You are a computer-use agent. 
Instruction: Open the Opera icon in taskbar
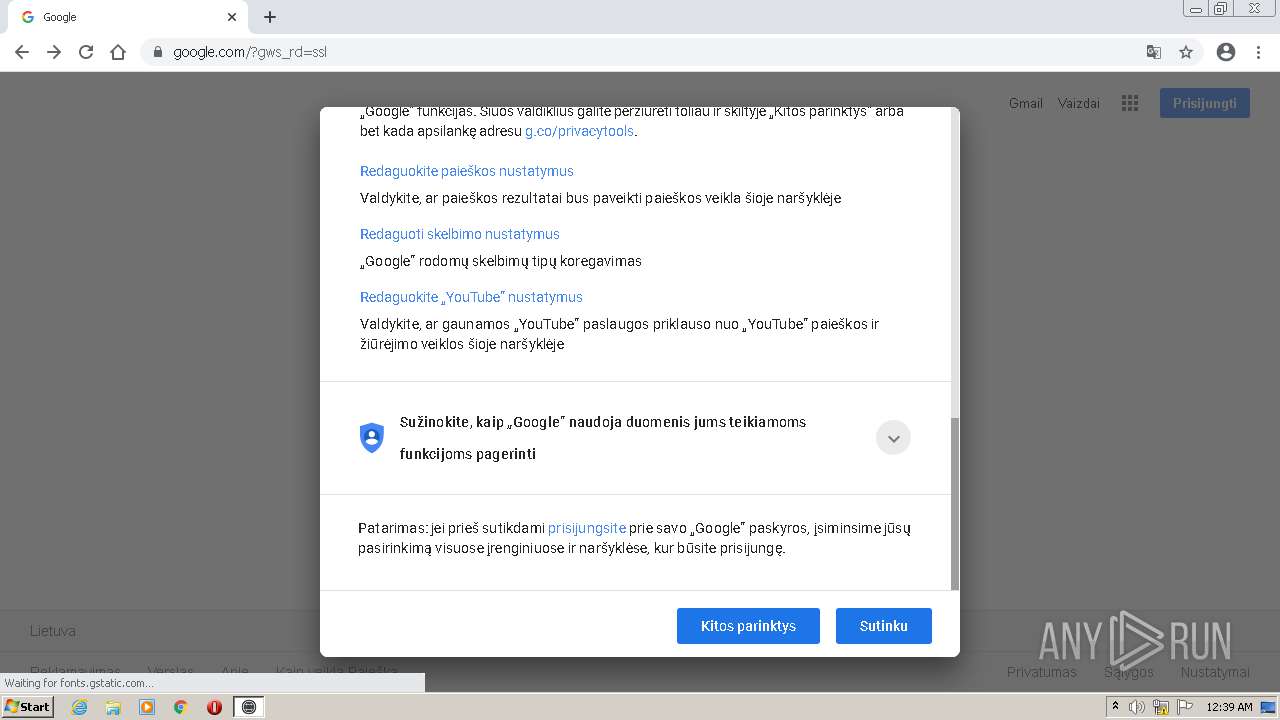point(214,707)
